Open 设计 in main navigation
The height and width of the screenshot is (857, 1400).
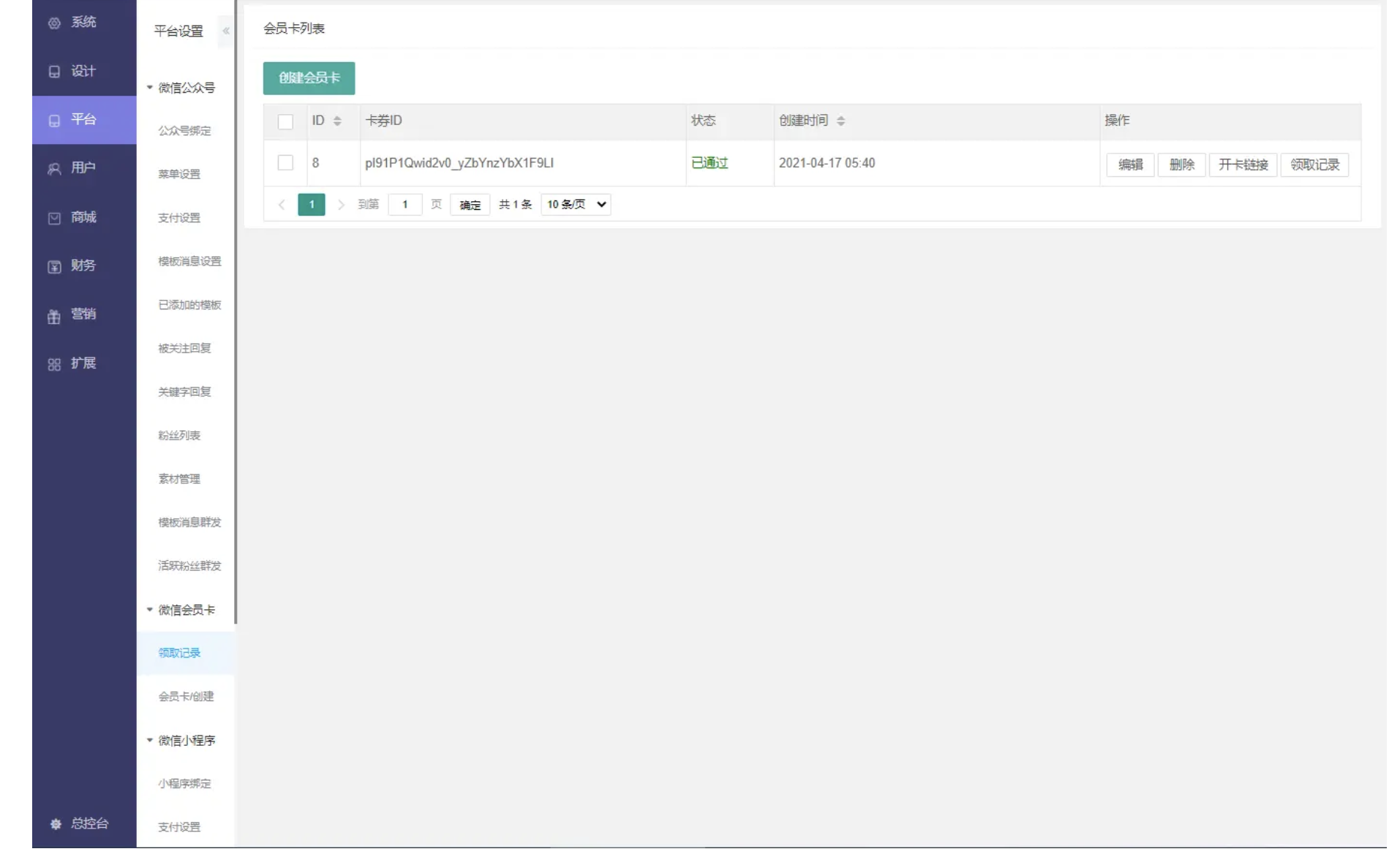pyautogui.click(x=83, y=71)
